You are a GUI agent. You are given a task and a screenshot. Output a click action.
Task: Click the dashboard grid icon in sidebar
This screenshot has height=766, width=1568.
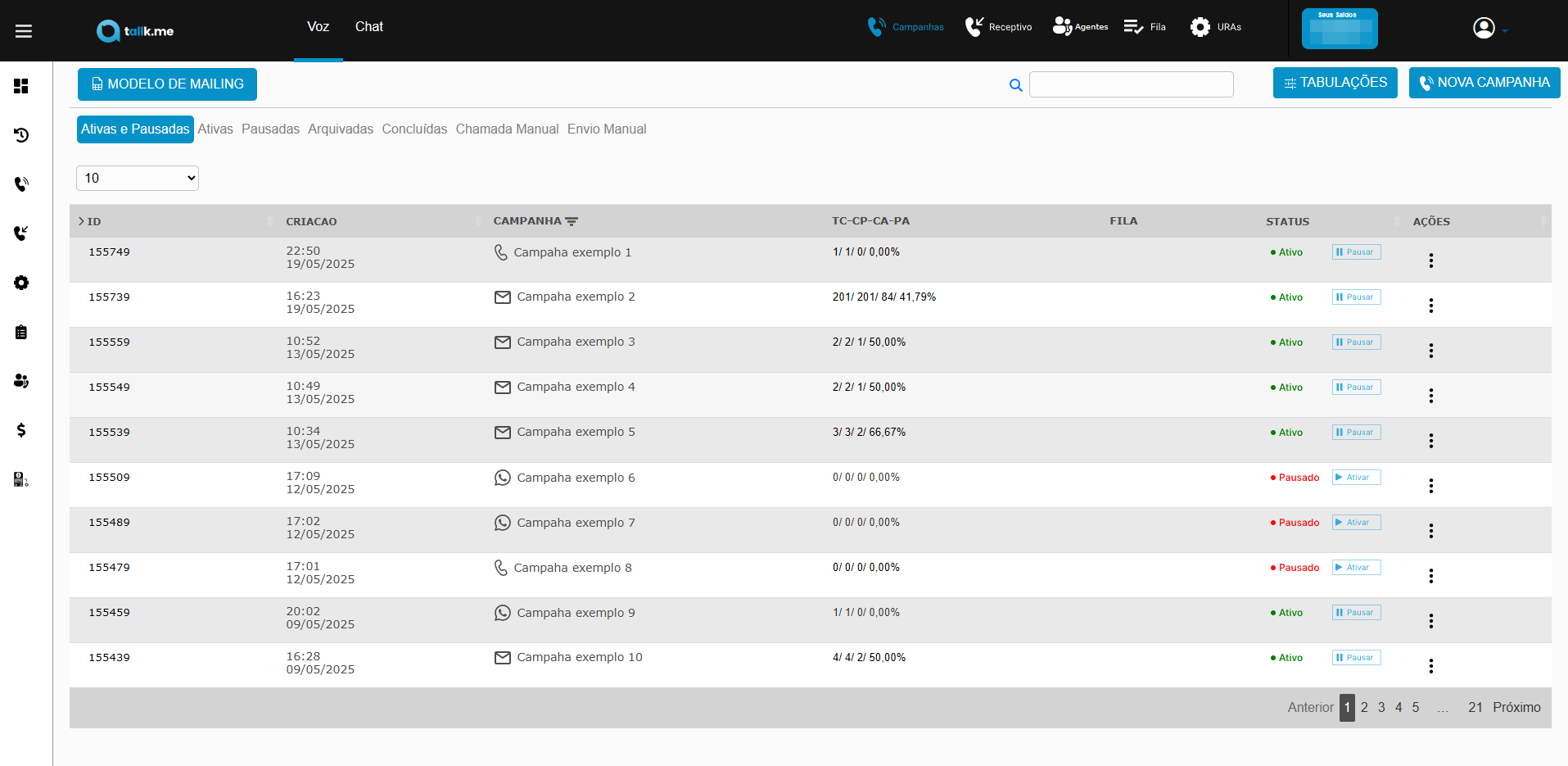21,86
